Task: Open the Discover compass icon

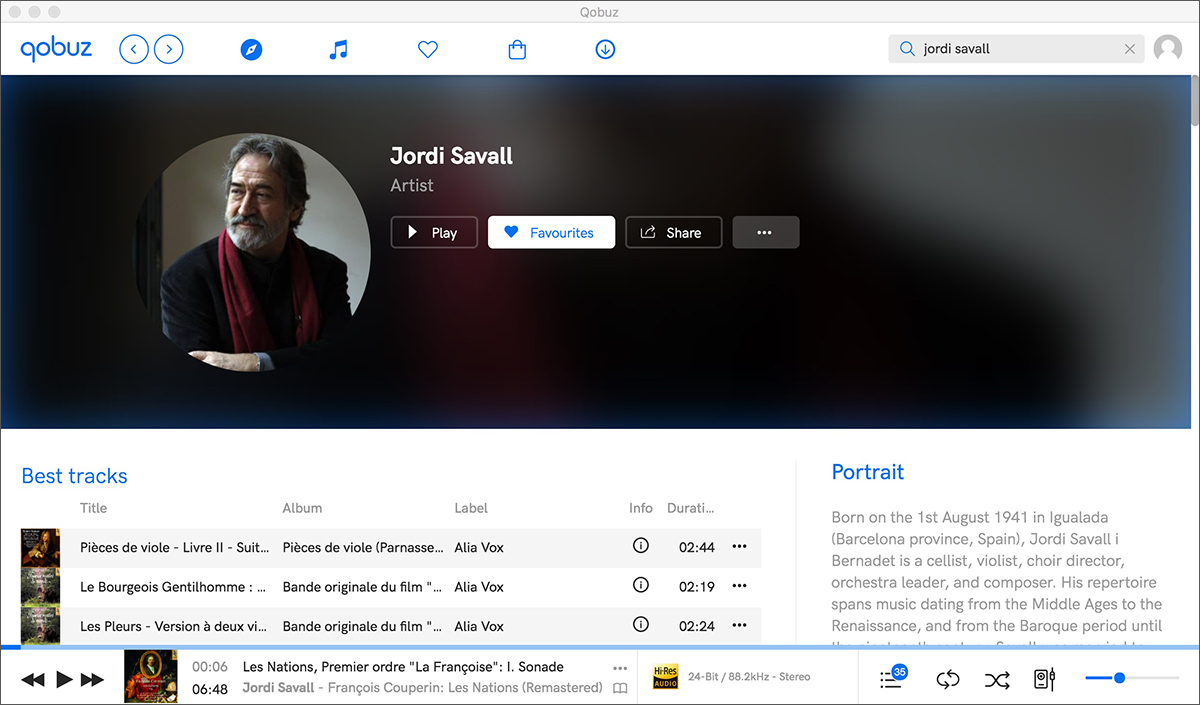Action: point(252,49)
